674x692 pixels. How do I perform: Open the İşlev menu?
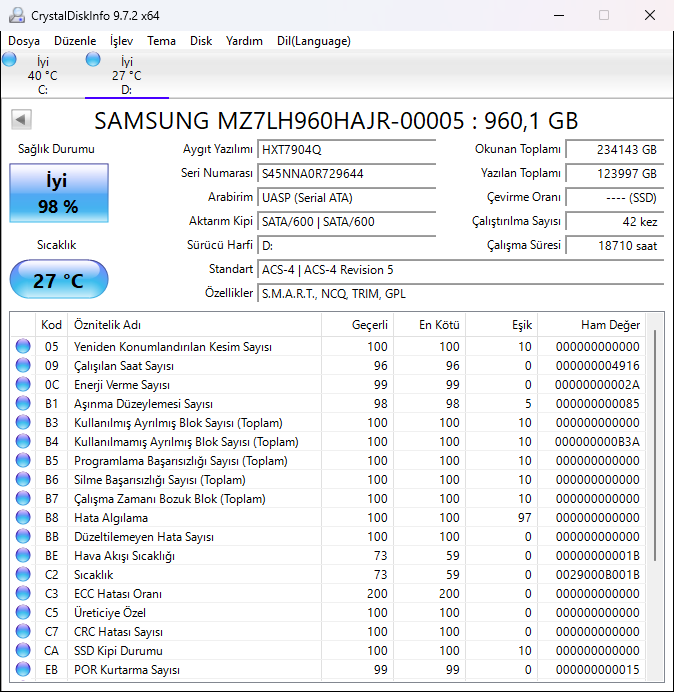(x=121, y=41)
